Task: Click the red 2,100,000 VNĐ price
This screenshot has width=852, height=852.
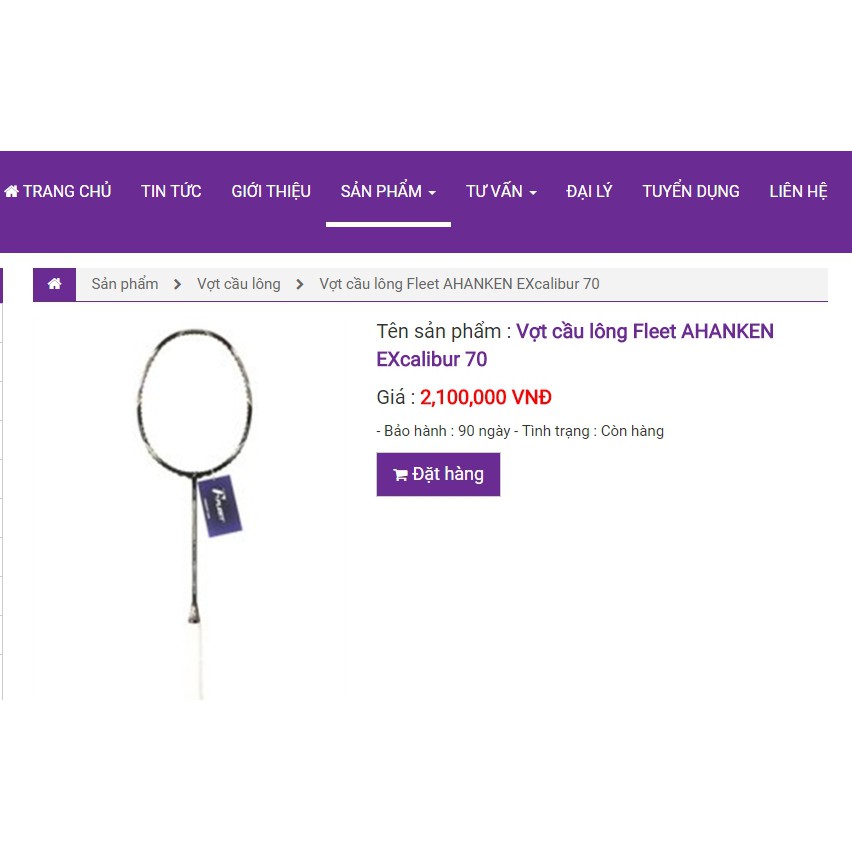Action: pos(486,397)
